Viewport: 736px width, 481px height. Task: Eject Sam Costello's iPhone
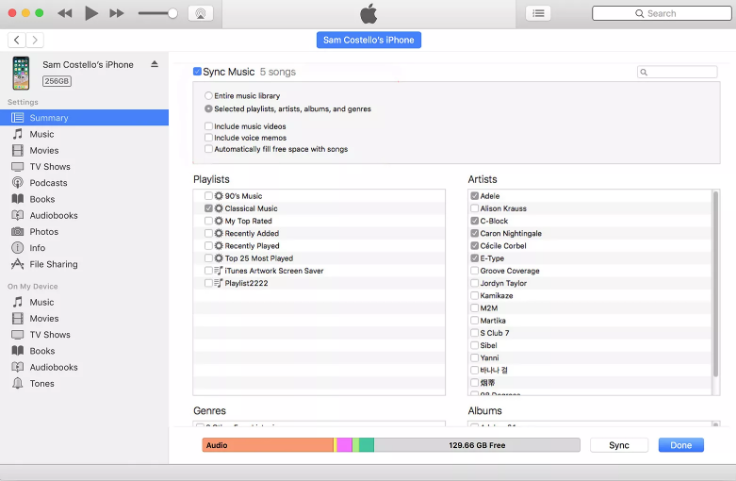pyautogui.click(x=154, y=64)
